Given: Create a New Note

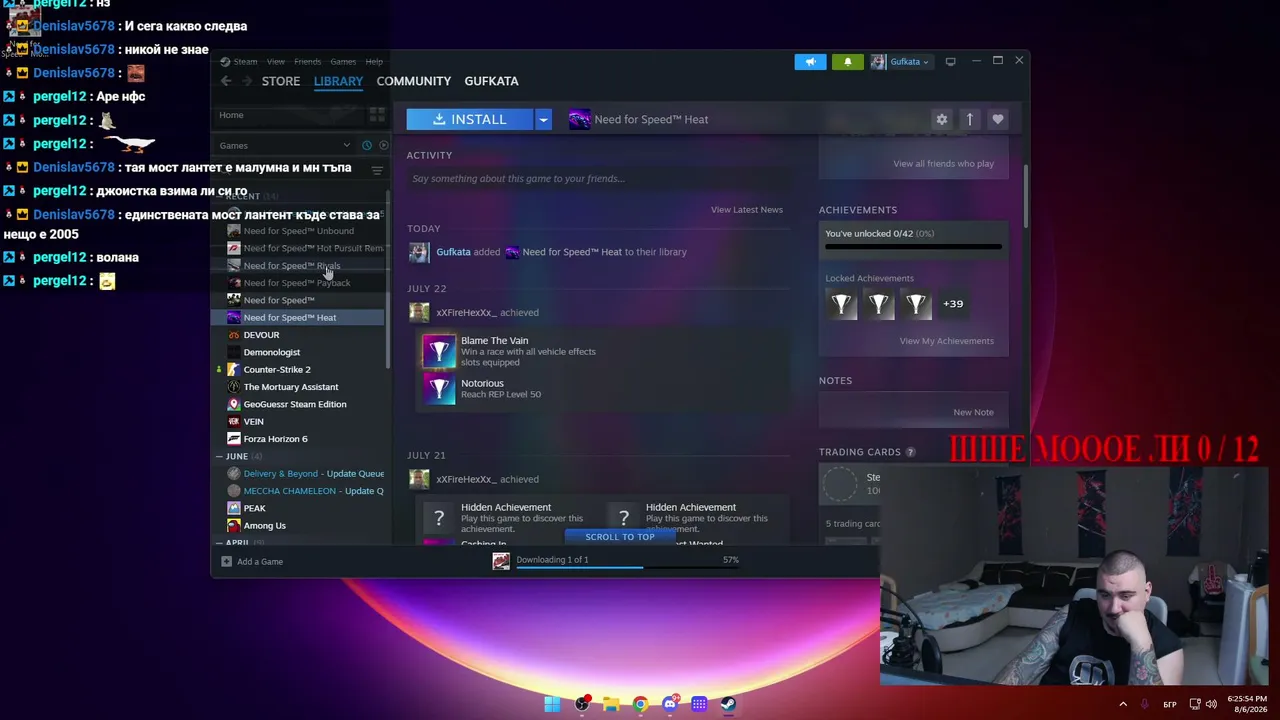Looking at the screenshot, I should pyautogui.click(x=973, y=412).
